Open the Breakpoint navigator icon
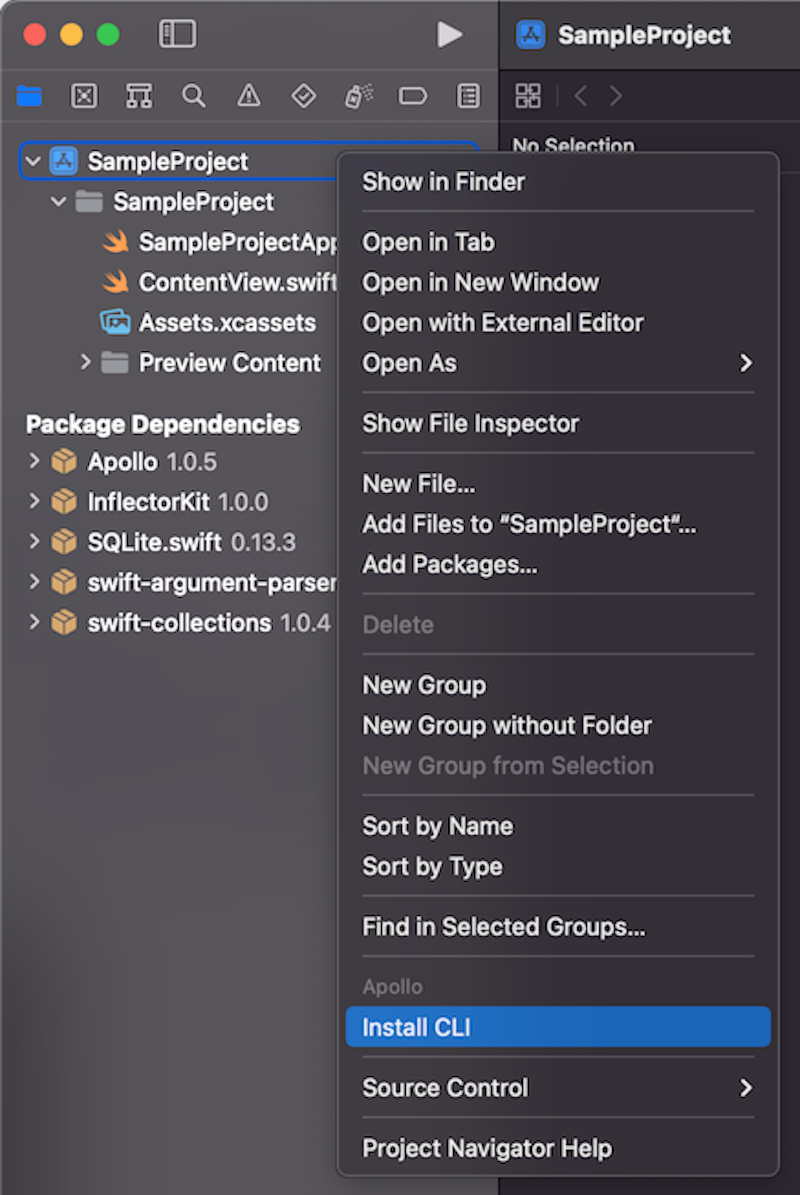Image resolution: width=800 pixels, height=1195 pixels. tap(412, 96)
